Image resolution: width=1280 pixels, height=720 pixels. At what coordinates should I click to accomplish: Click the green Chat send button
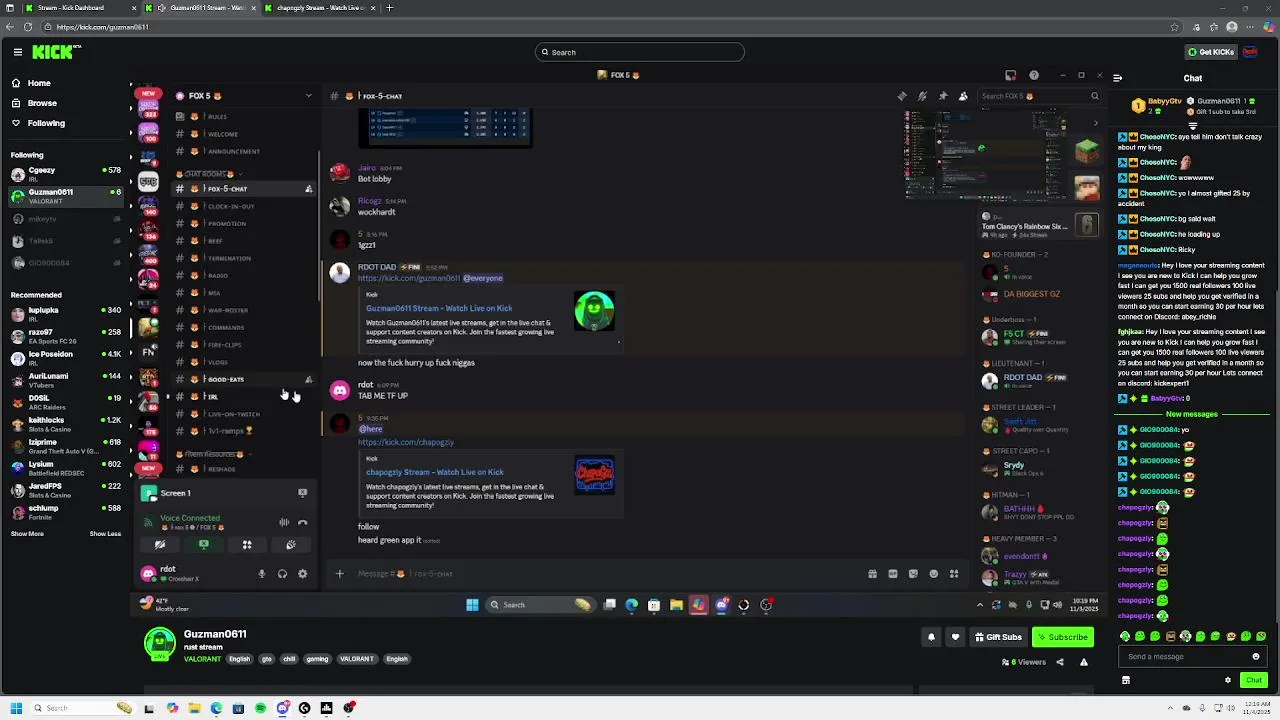[x=1254, y=680]
